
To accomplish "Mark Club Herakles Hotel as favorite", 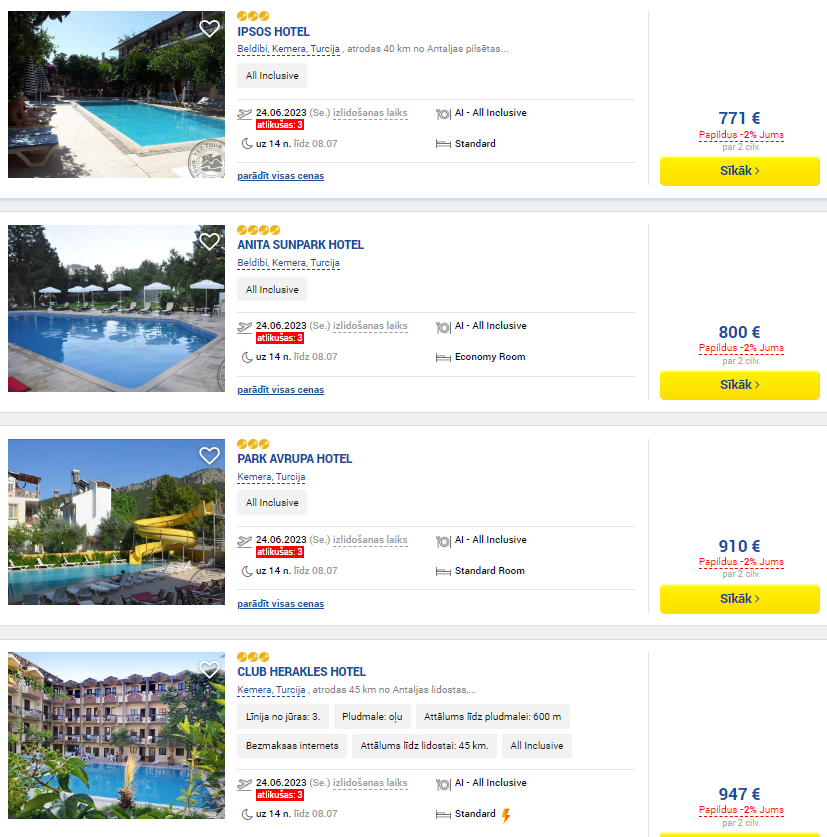I will pos(209,669).
